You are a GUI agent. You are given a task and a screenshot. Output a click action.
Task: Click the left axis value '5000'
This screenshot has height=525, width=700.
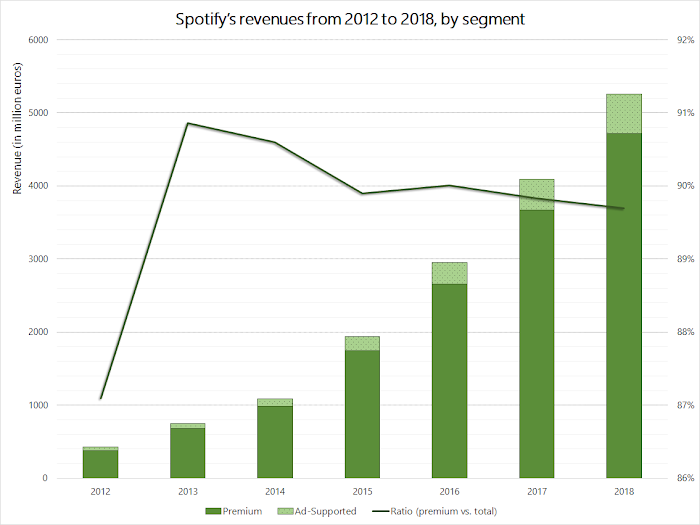(38, 113)
